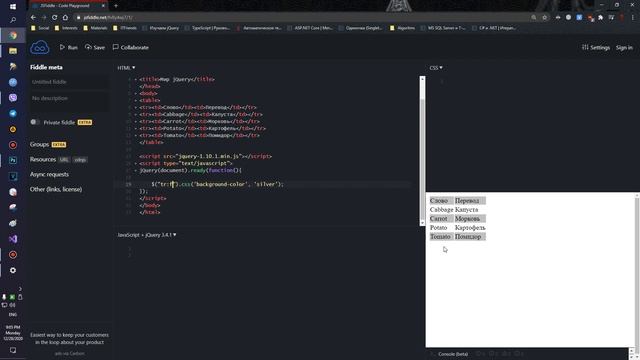This screenshot has height=360, width=640.
Task: Reload the current page
Action: click(x=54, y=18)
